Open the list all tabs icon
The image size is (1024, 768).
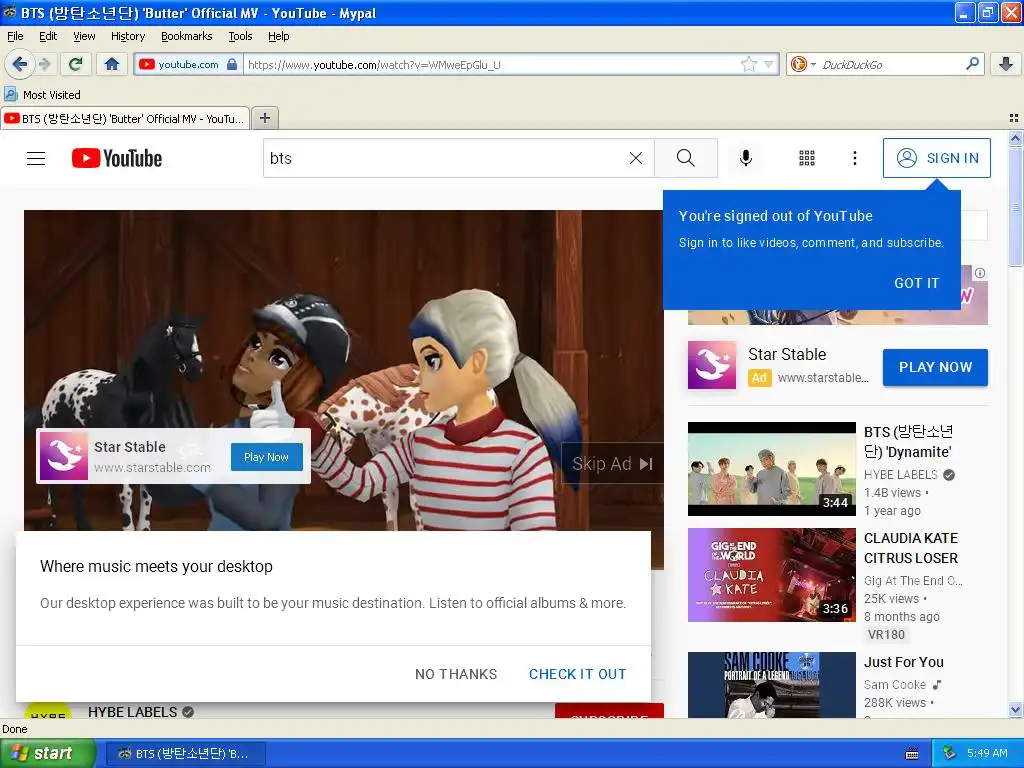(x=1014, y=118)
